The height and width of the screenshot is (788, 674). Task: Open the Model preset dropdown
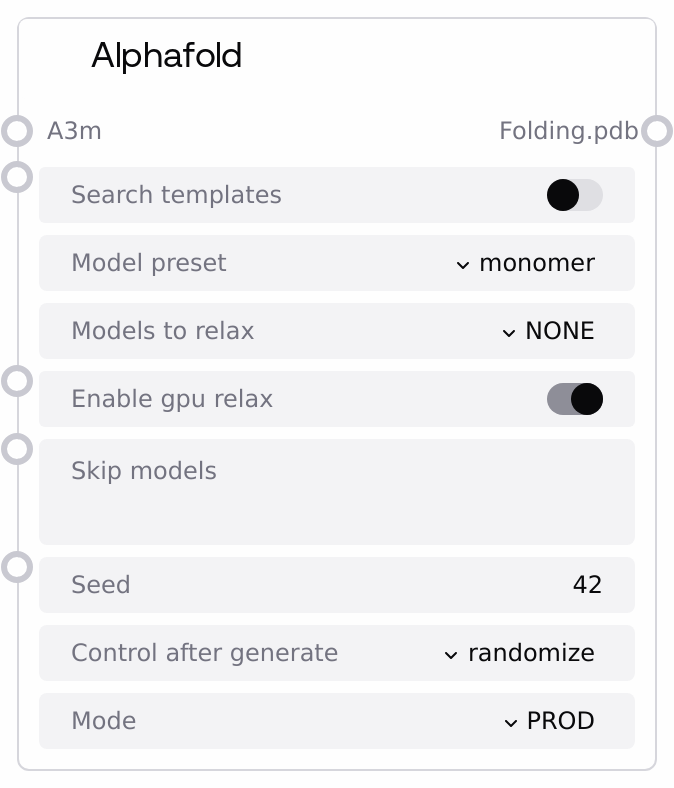click(526, 263)
